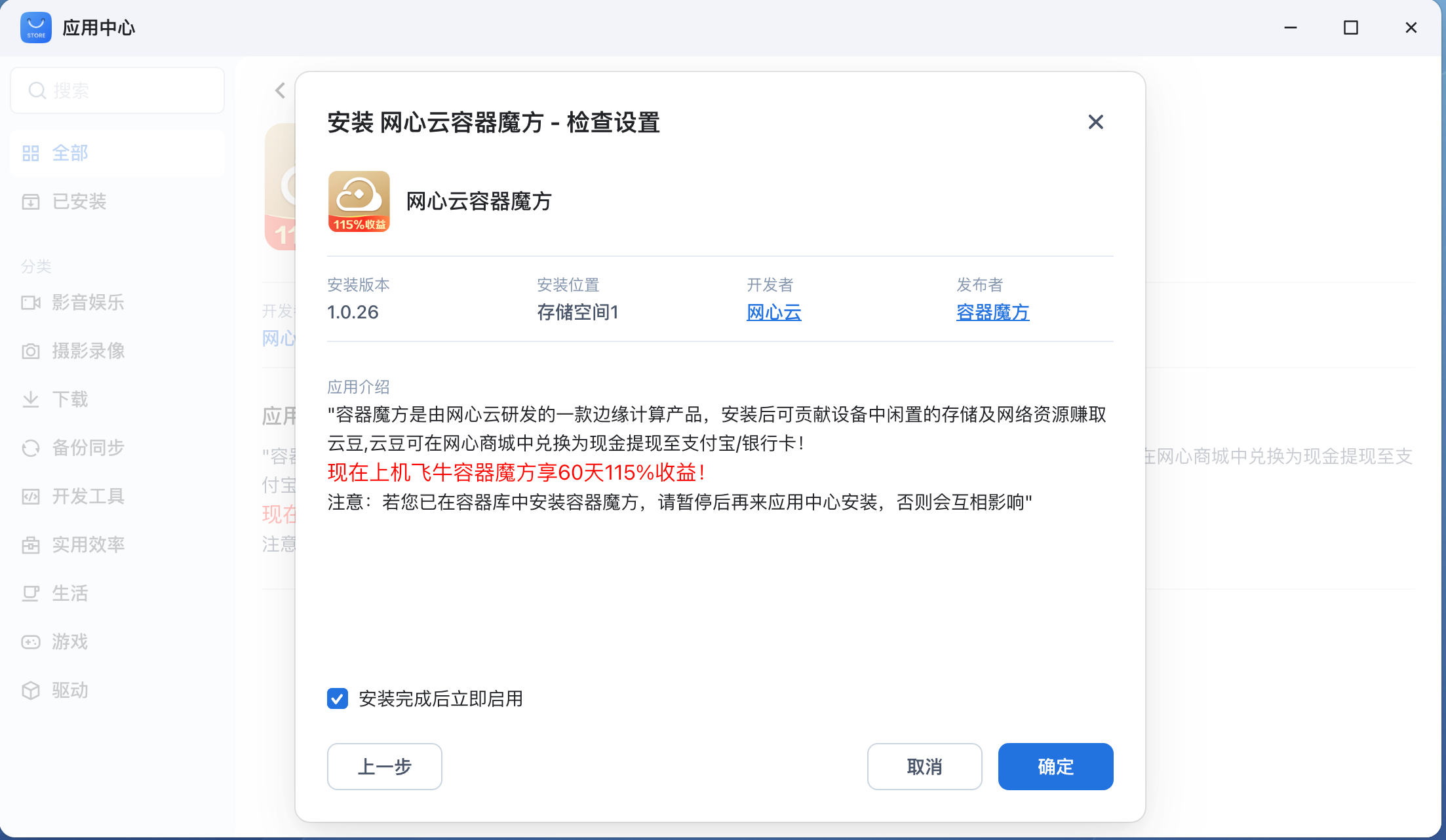Click the 应用介绍 label
1446x840 pixels.
coord(359,387)
